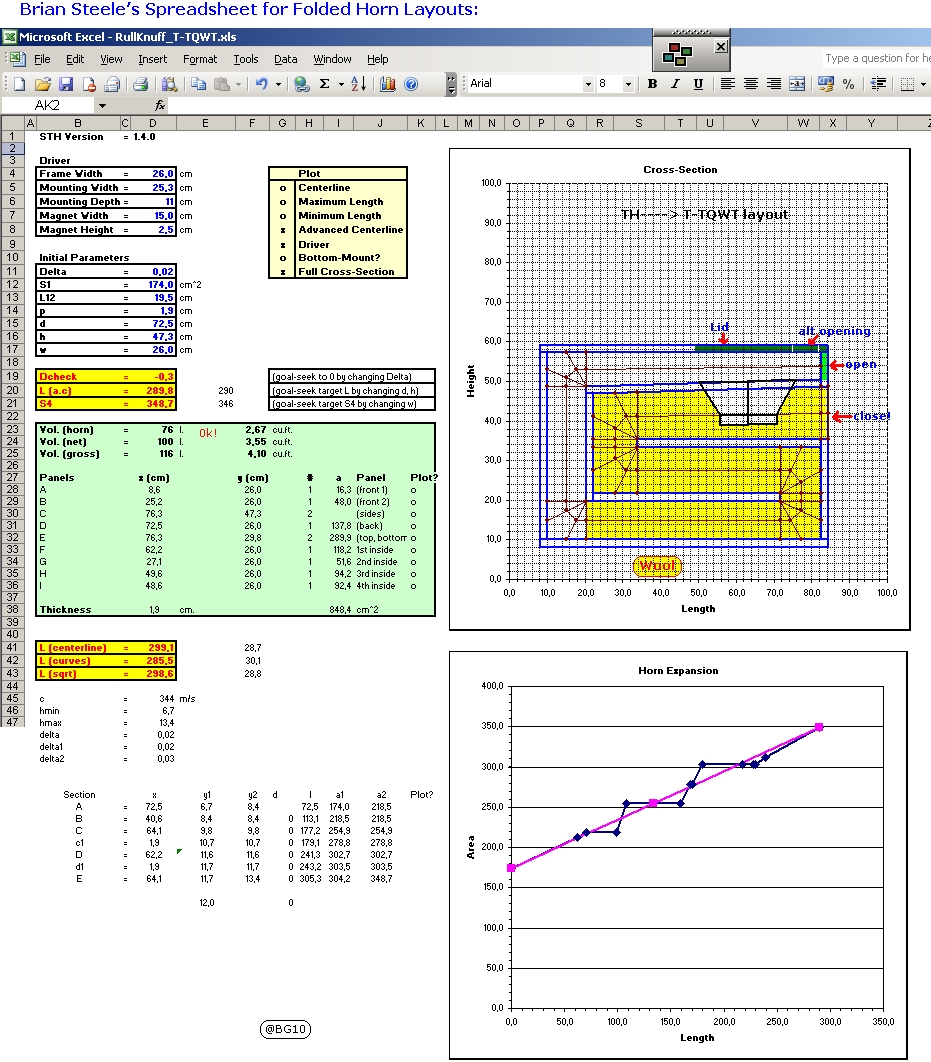Select the S1 value 174,0 cell
Viewport: 931px width, 1062px height.
coord(154,284)
